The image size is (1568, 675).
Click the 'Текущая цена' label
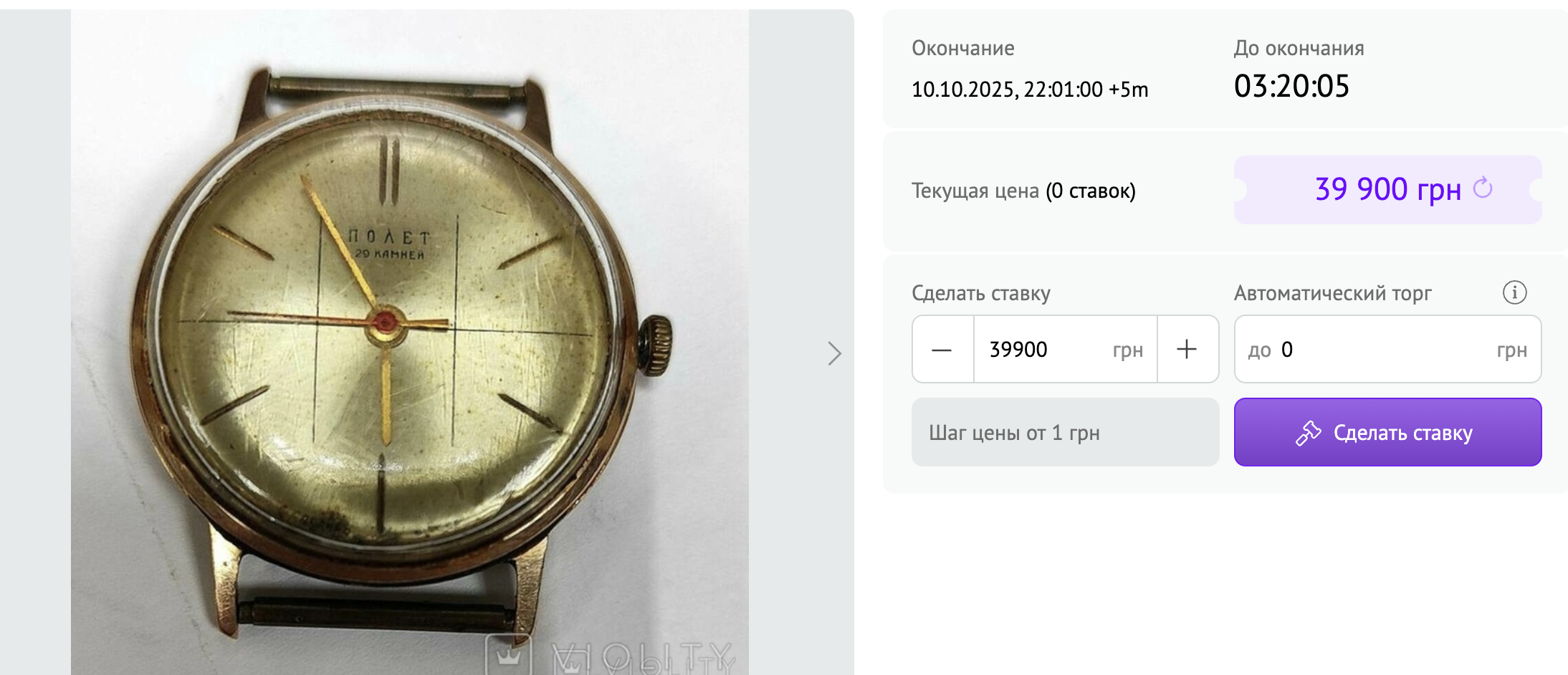(975, 191)
